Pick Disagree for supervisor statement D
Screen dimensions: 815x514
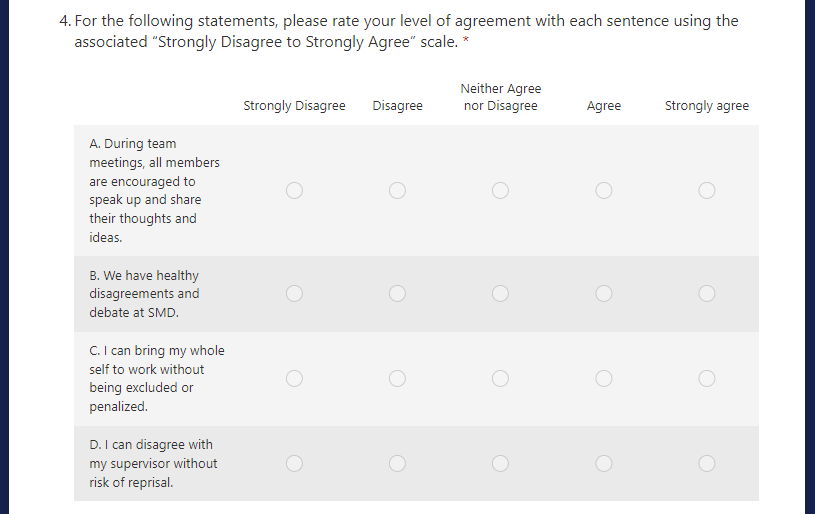click(x=397, y=463)
